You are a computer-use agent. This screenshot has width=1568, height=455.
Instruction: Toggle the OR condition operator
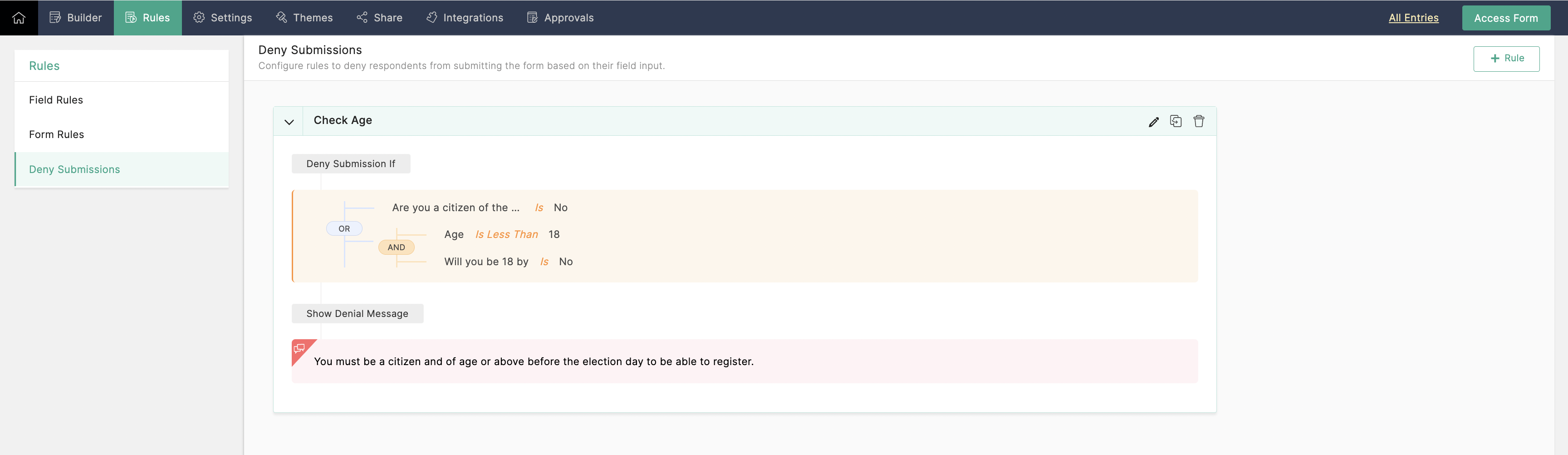(344, 228)
